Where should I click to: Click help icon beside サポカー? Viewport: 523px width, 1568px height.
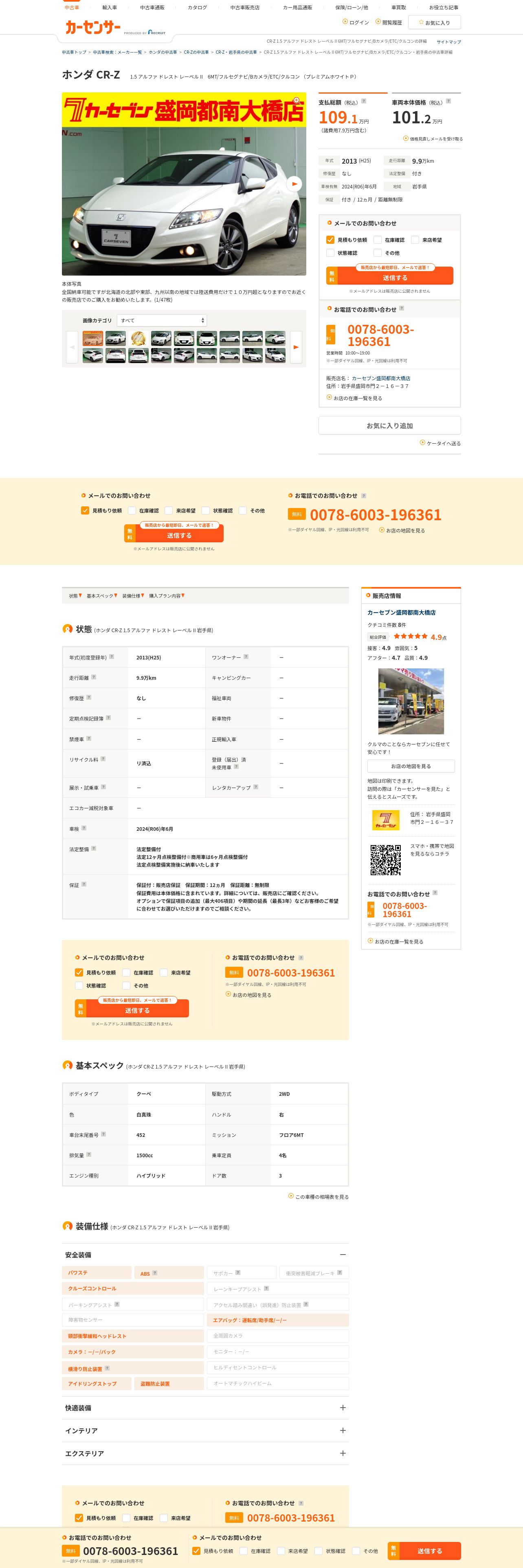pos(238,1272)
